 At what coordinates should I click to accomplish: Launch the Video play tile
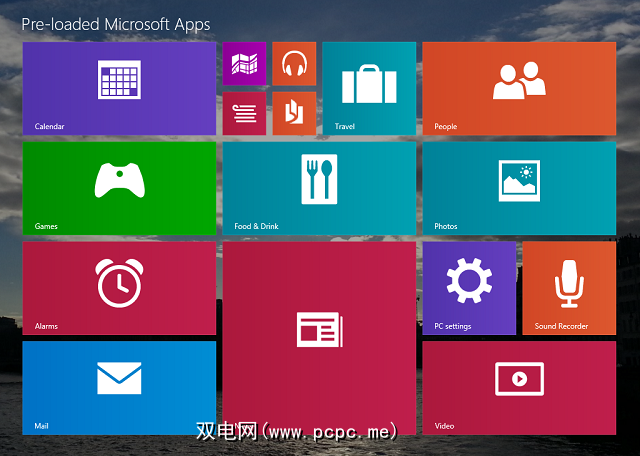[x=519, y=388]
